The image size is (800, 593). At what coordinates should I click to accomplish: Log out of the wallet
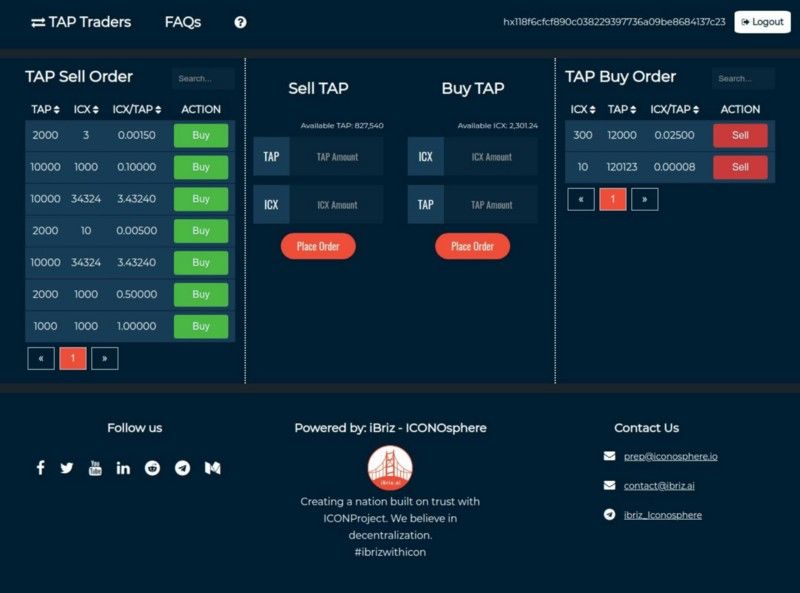(x=762, y=22)
